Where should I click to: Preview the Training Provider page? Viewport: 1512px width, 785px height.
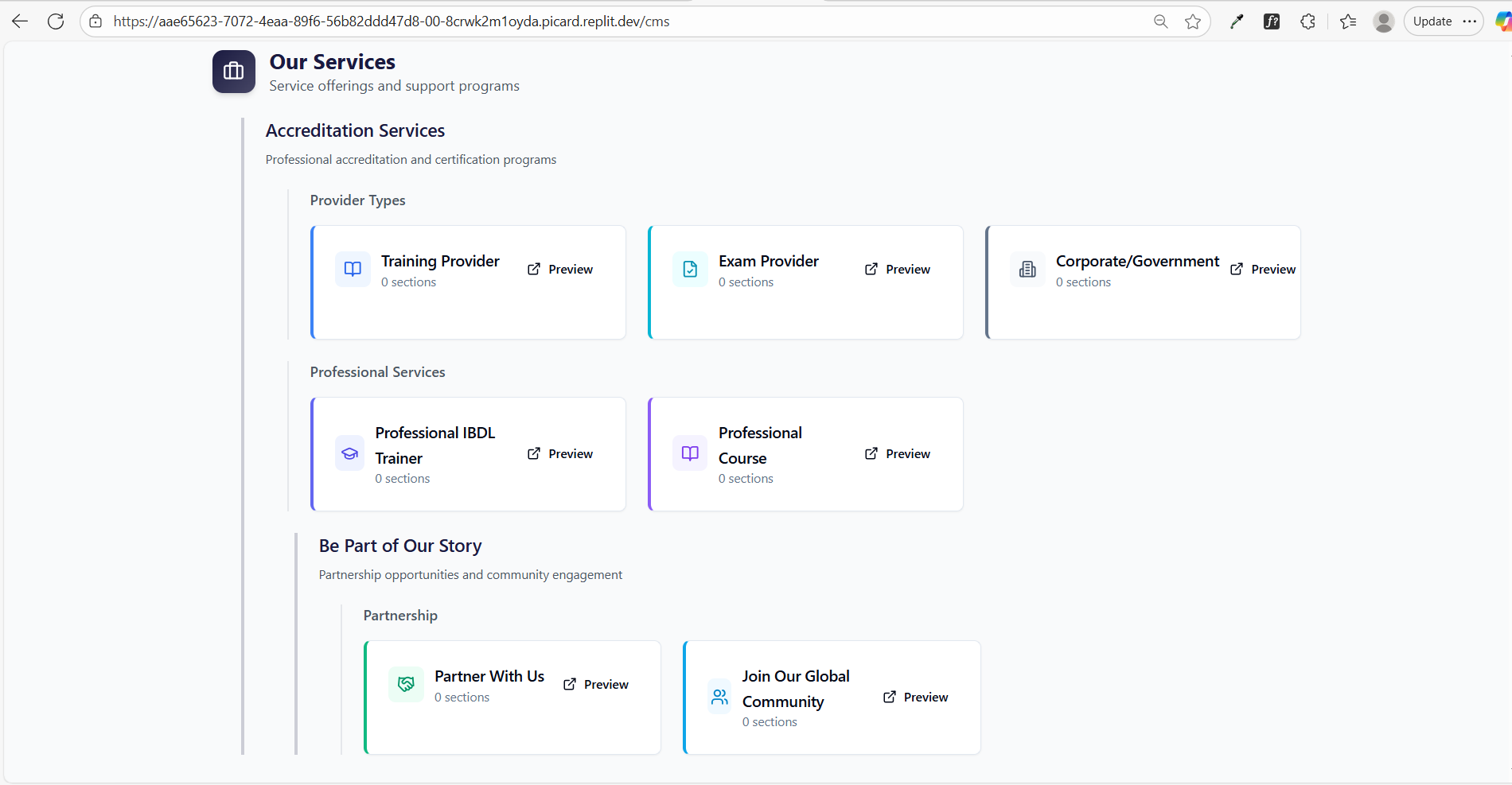[560, 270]
